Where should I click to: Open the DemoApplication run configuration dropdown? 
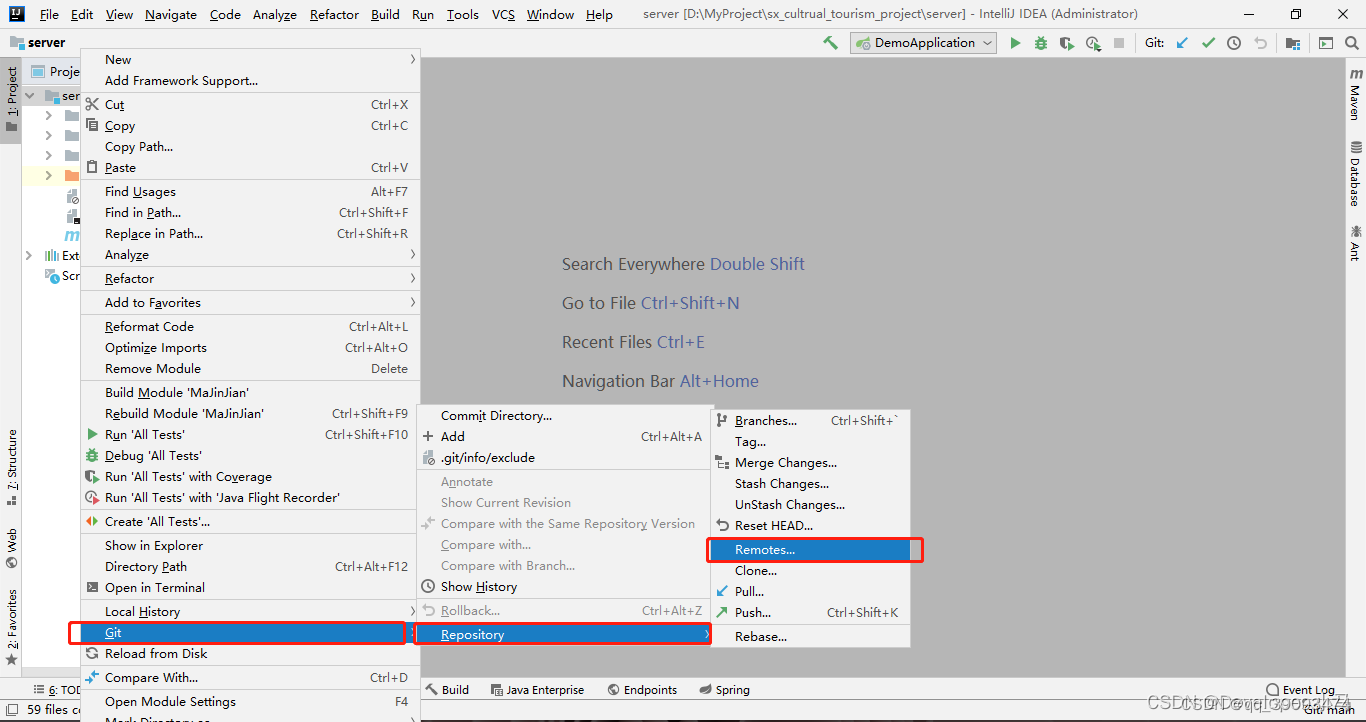924,43
